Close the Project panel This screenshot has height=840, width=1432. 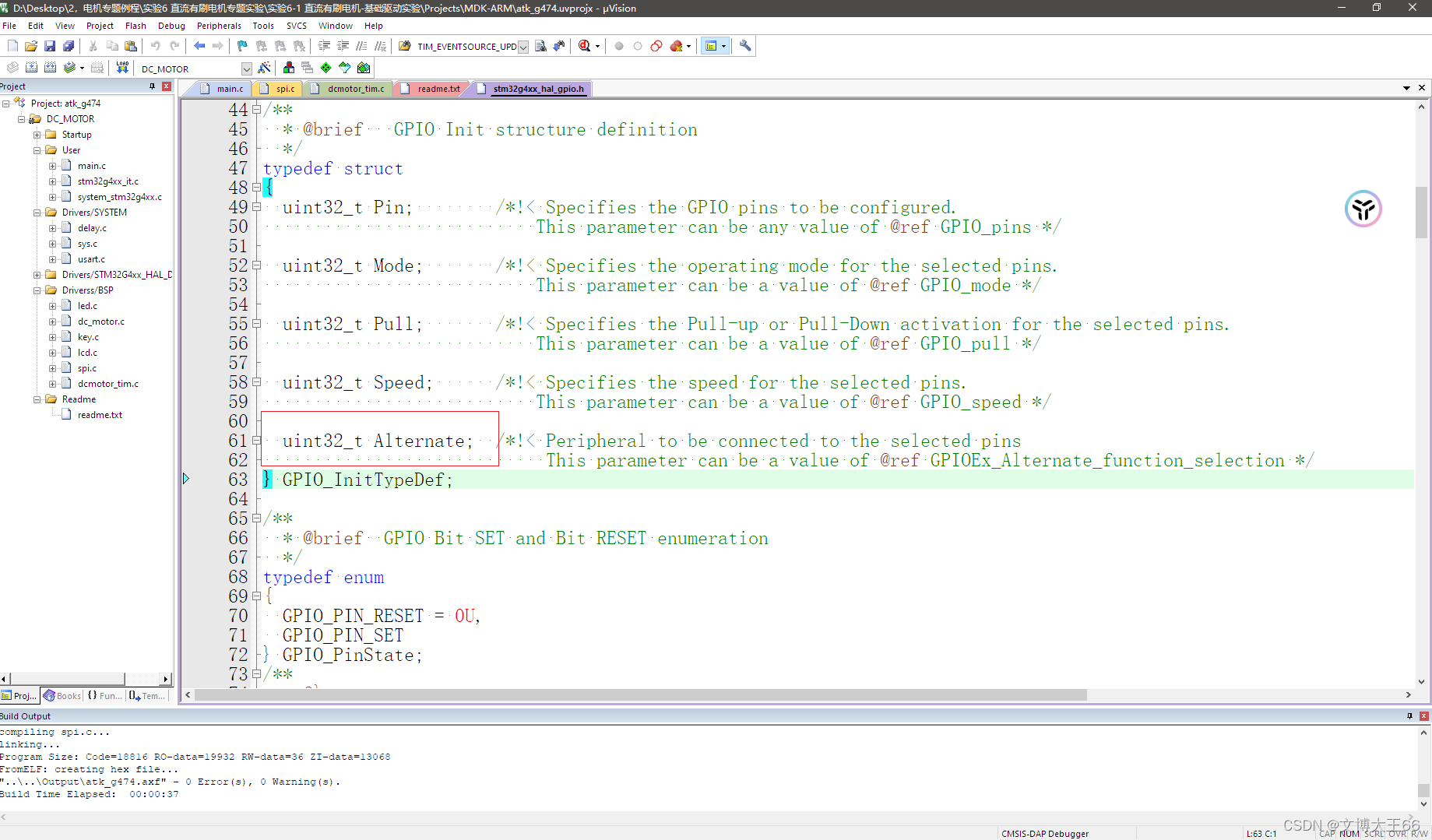[x=167, y=86]
